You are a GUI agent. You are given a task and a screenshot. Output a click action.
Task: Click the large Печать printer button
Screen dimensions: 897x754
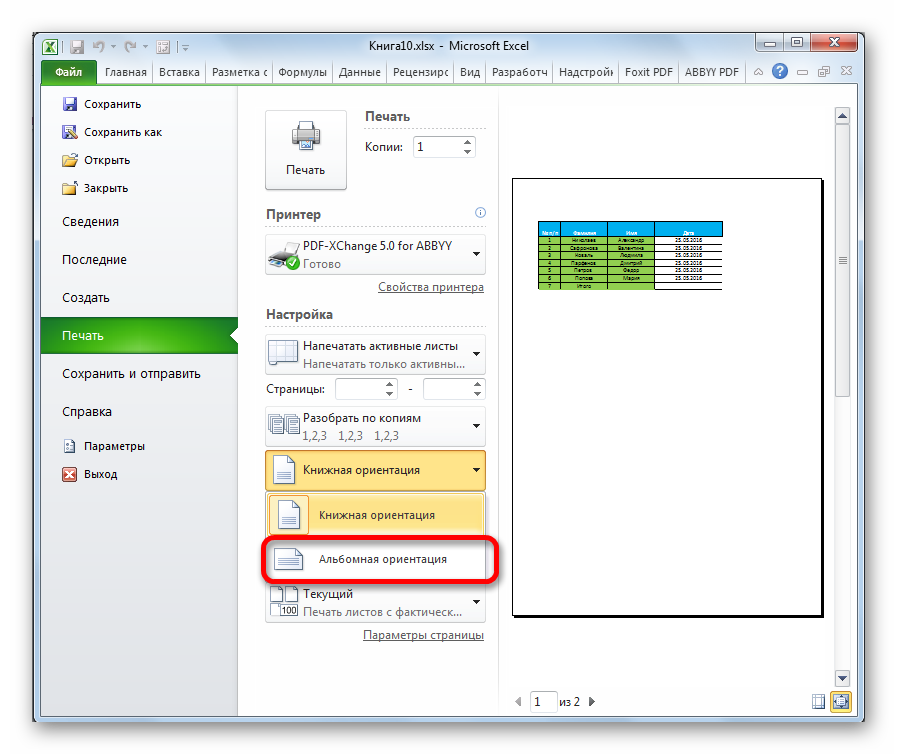(x=305, y=149)
